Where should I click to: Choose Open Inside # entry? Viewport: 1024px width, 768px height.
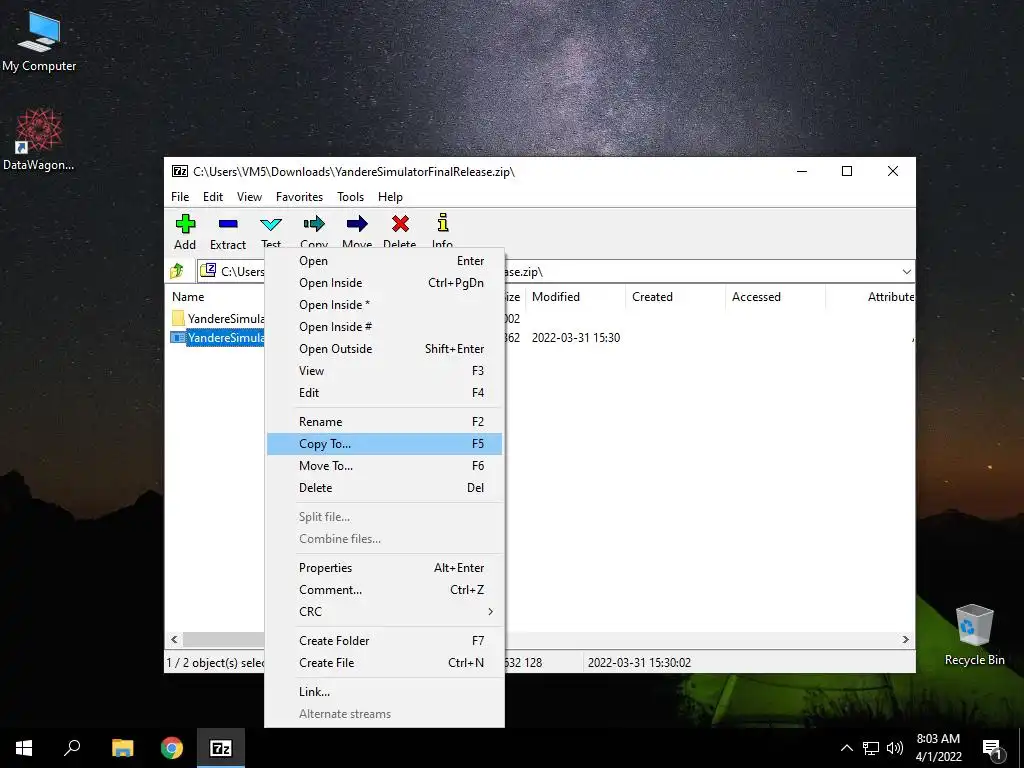pos(385,327)
